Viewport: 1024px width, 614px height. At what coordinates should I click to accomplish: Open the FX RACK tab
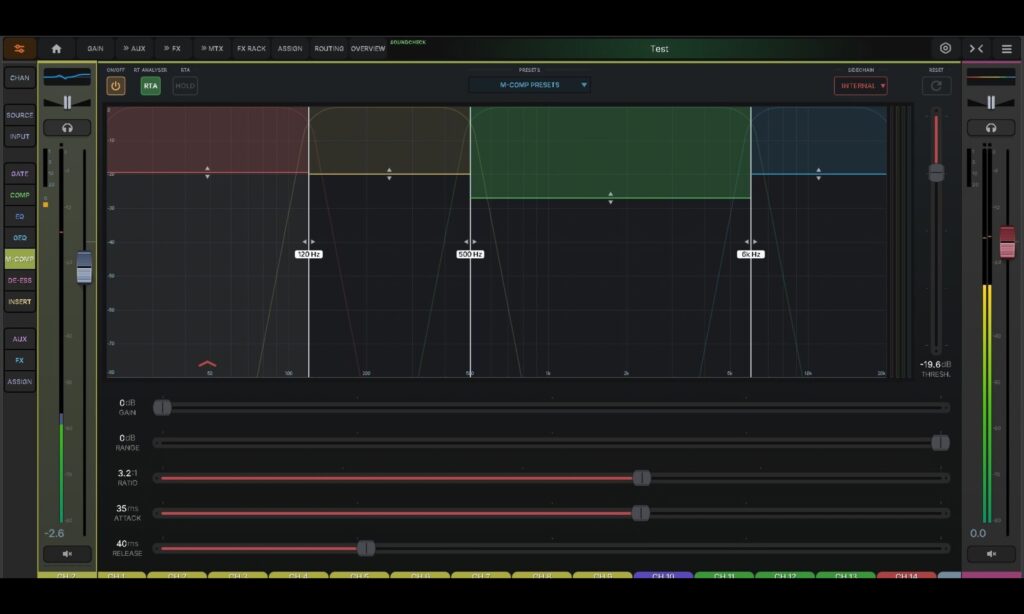251,49
